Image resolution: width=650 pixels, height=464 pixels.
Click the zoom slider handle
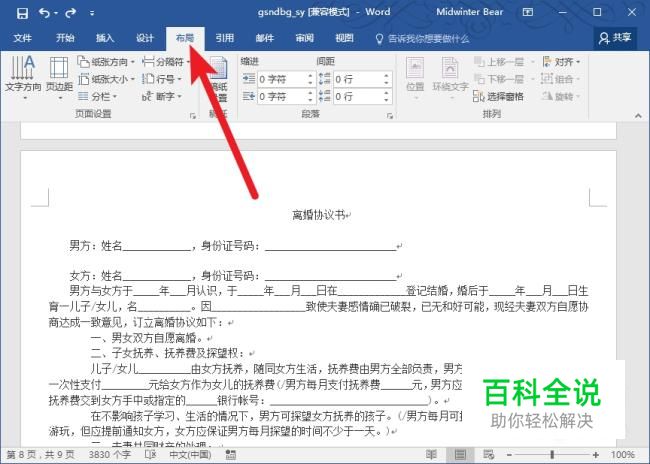coord(552,455)
